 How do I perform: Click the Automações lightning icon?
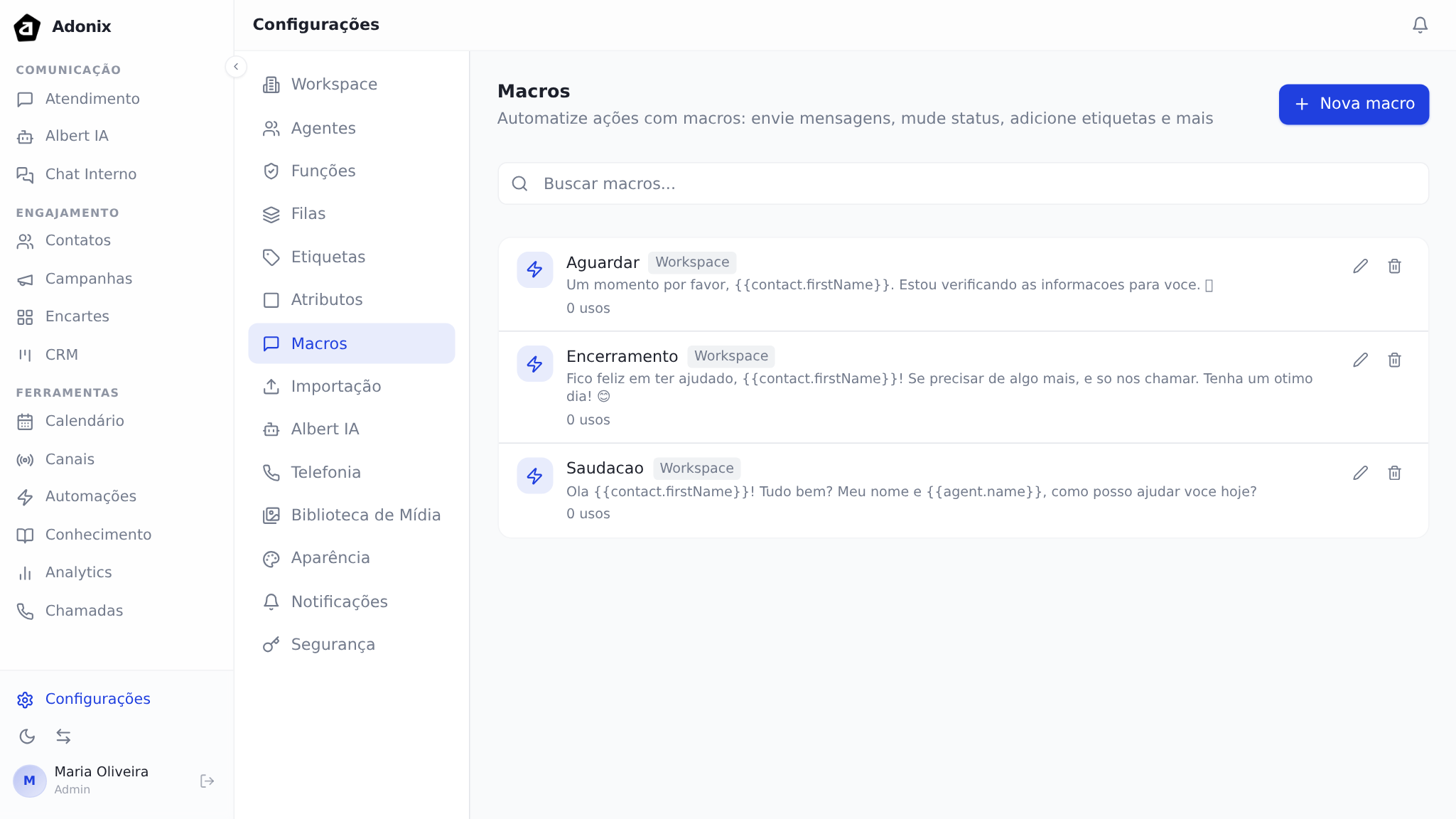click(x=26, y=497)
